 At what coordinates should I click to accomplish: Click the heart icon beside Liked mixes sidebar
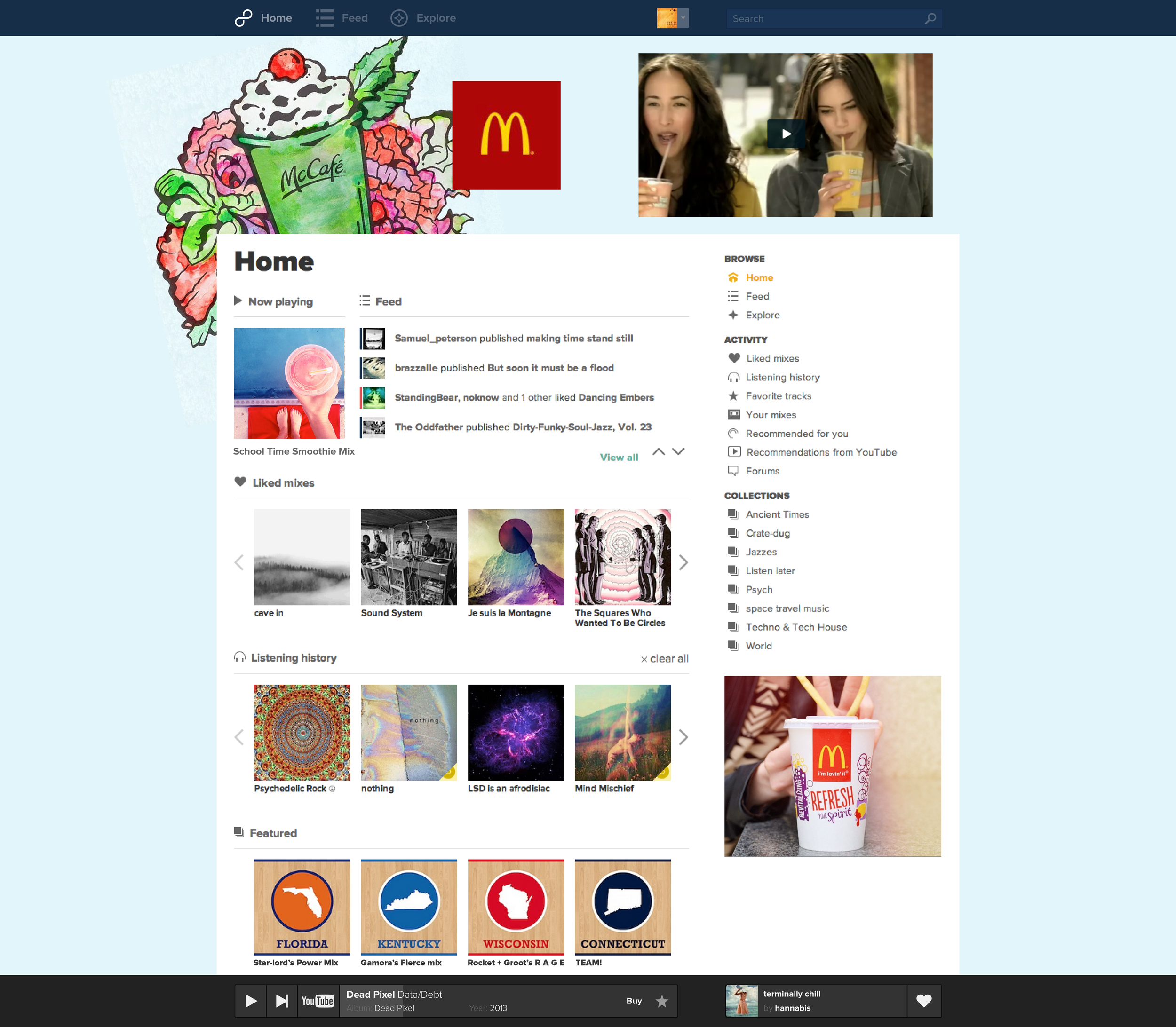click(x=734, y=358)
